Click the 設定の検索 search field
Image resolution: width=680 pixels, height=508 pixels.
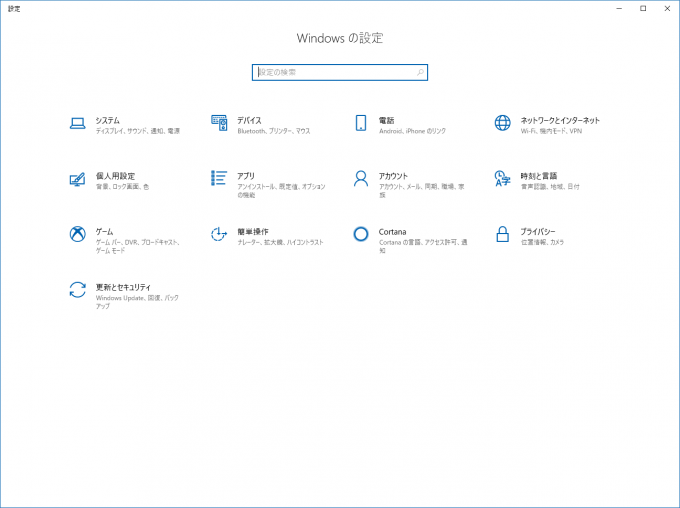click(x=340, y=72)
